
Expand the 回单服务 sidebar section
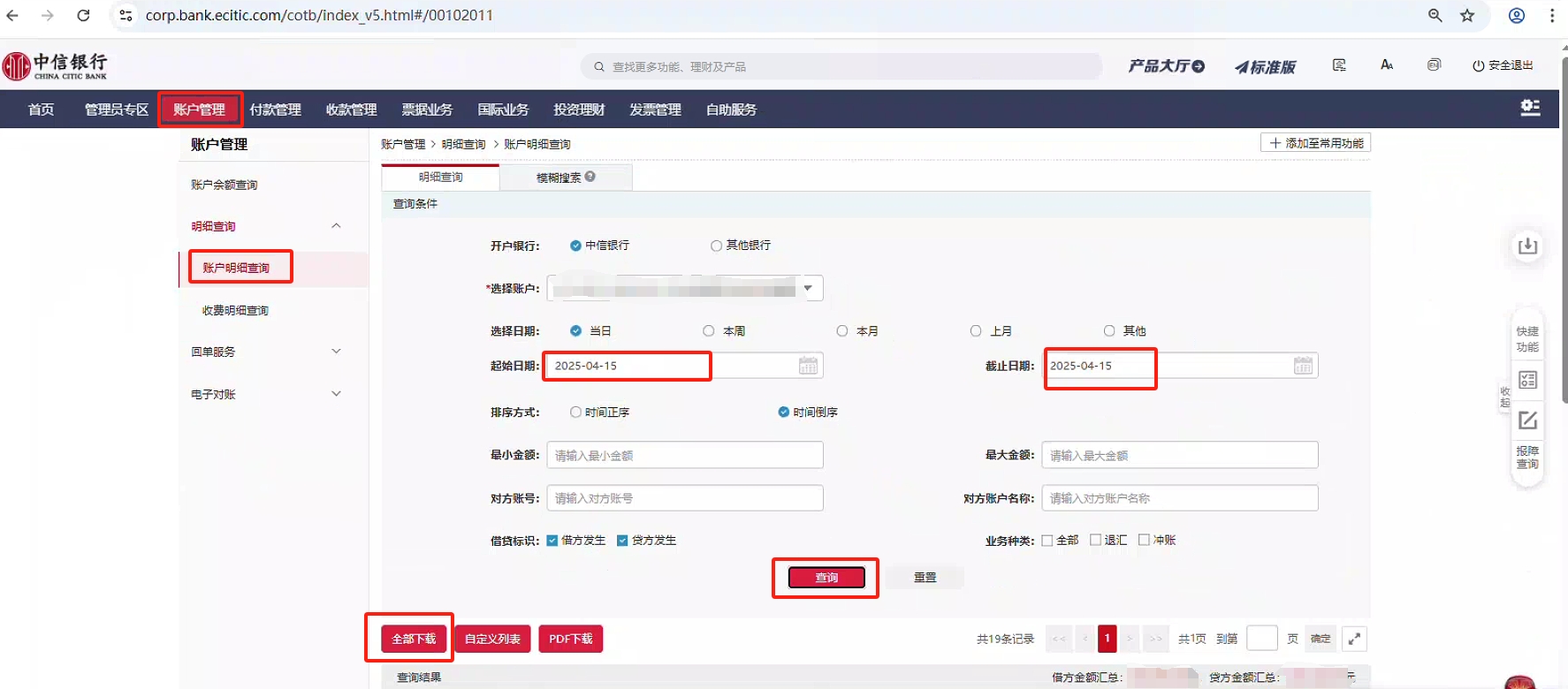pyautogui.click(x=336, y=352)
